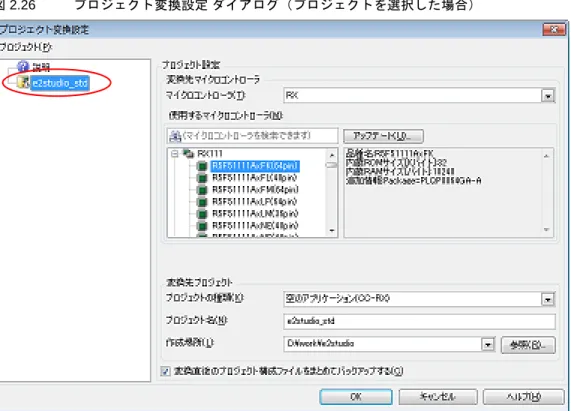Viewport: 571px width, 411px height.
Task: Click the アップデート button
Action: [383, 136]
